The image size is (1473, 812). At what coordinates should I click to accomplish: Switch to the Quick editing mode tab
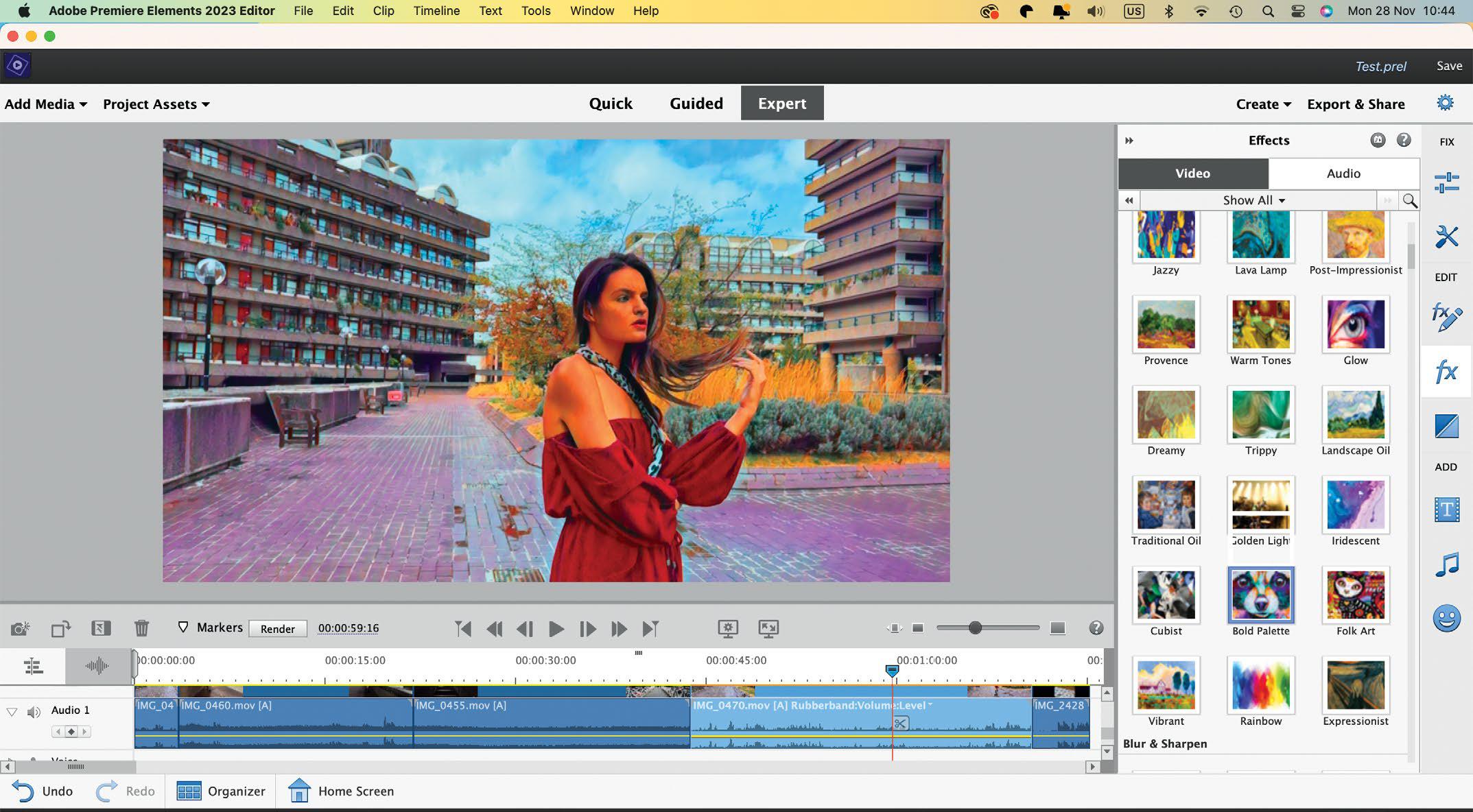pos(610,103)
